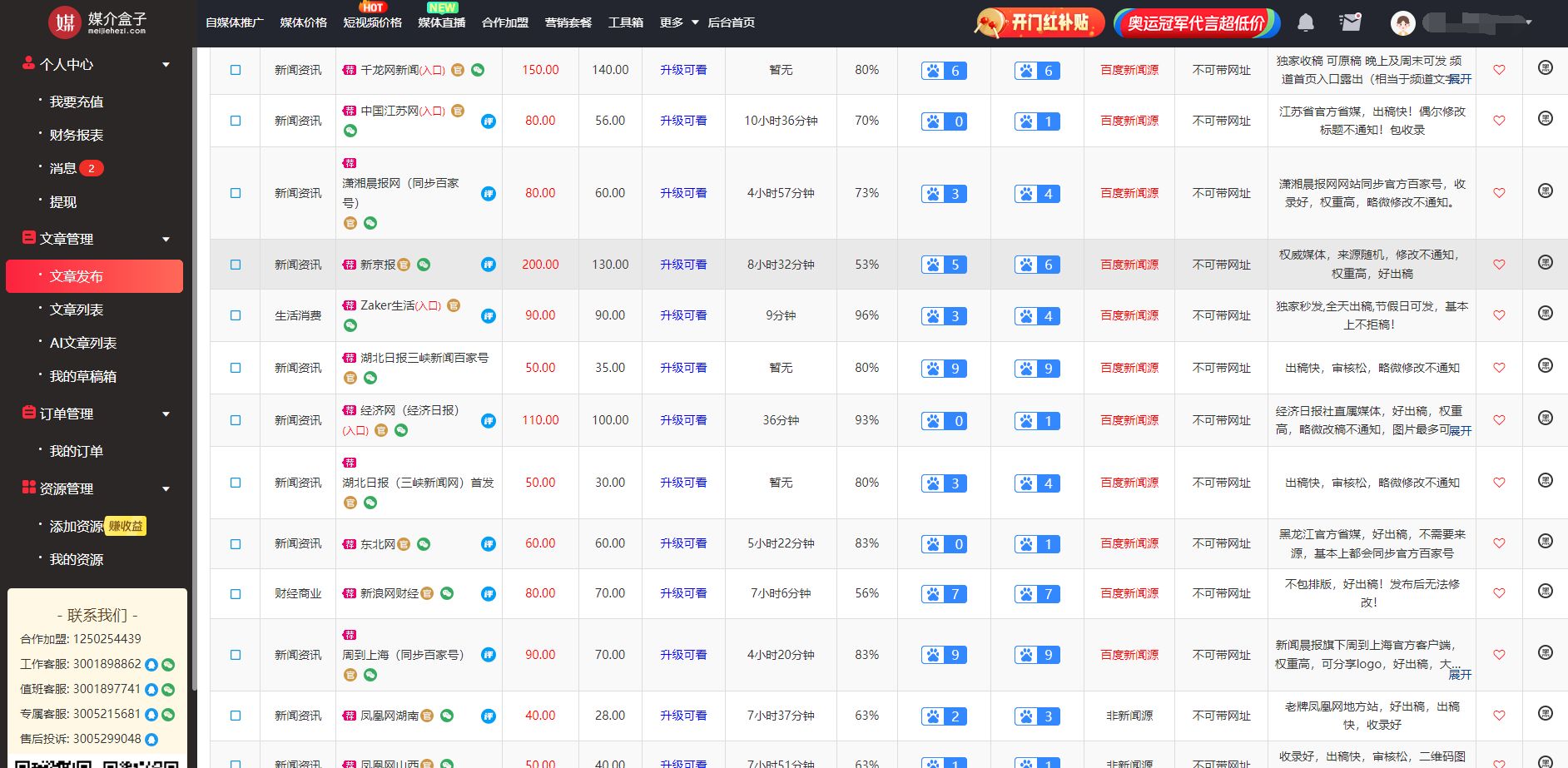
Task: Check the Zaker生活 row checkbox
Action: point(236,315)
